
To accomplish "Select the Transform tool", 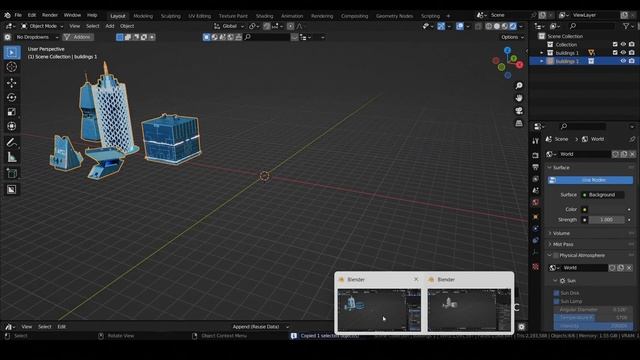I will tap(11, 126).
